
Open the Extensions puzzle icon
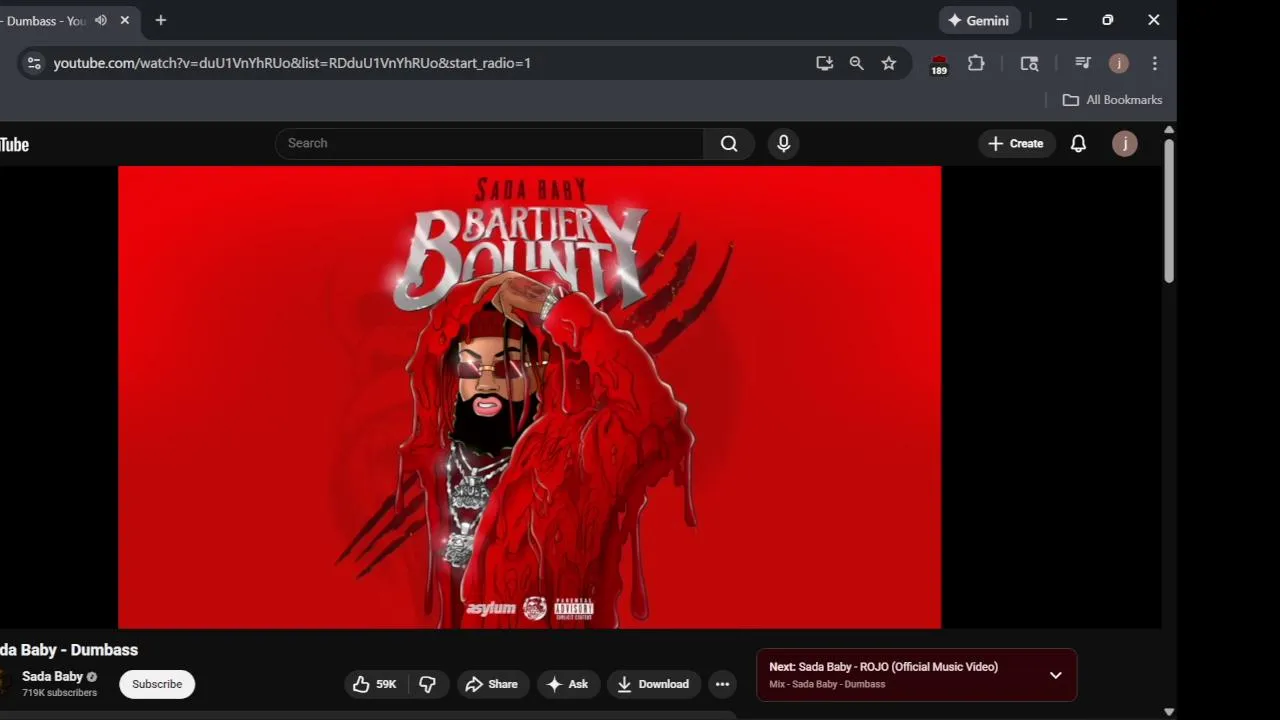tap(976, 63)
